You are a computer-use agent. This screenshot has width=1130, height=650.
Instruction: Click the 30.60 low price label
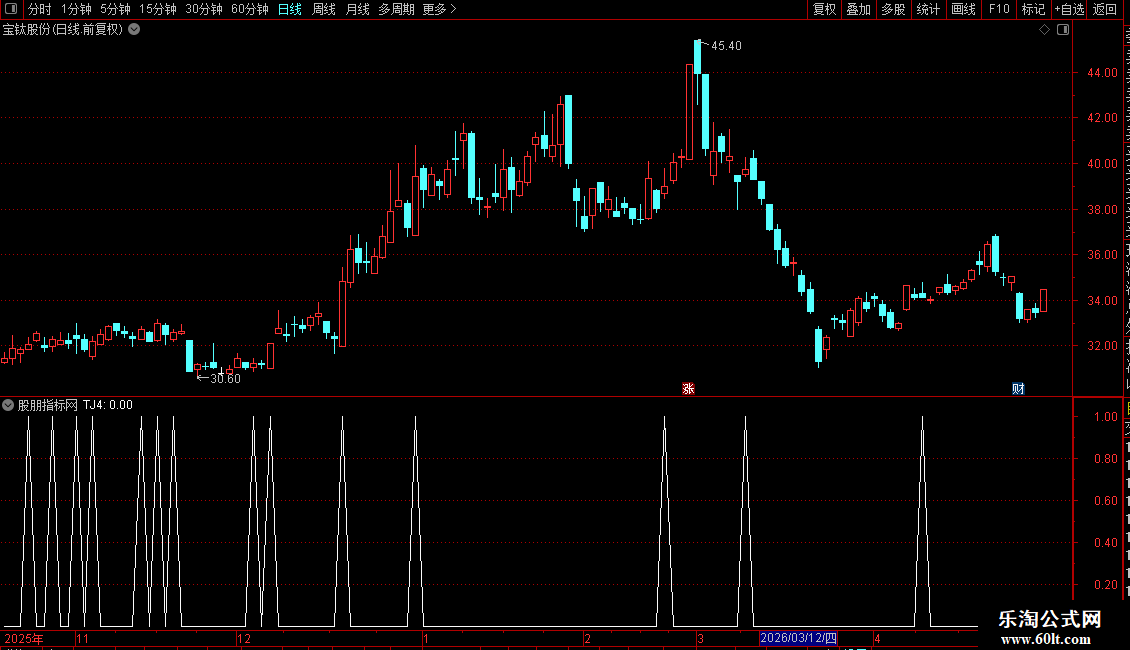click(x=225, y=378)
